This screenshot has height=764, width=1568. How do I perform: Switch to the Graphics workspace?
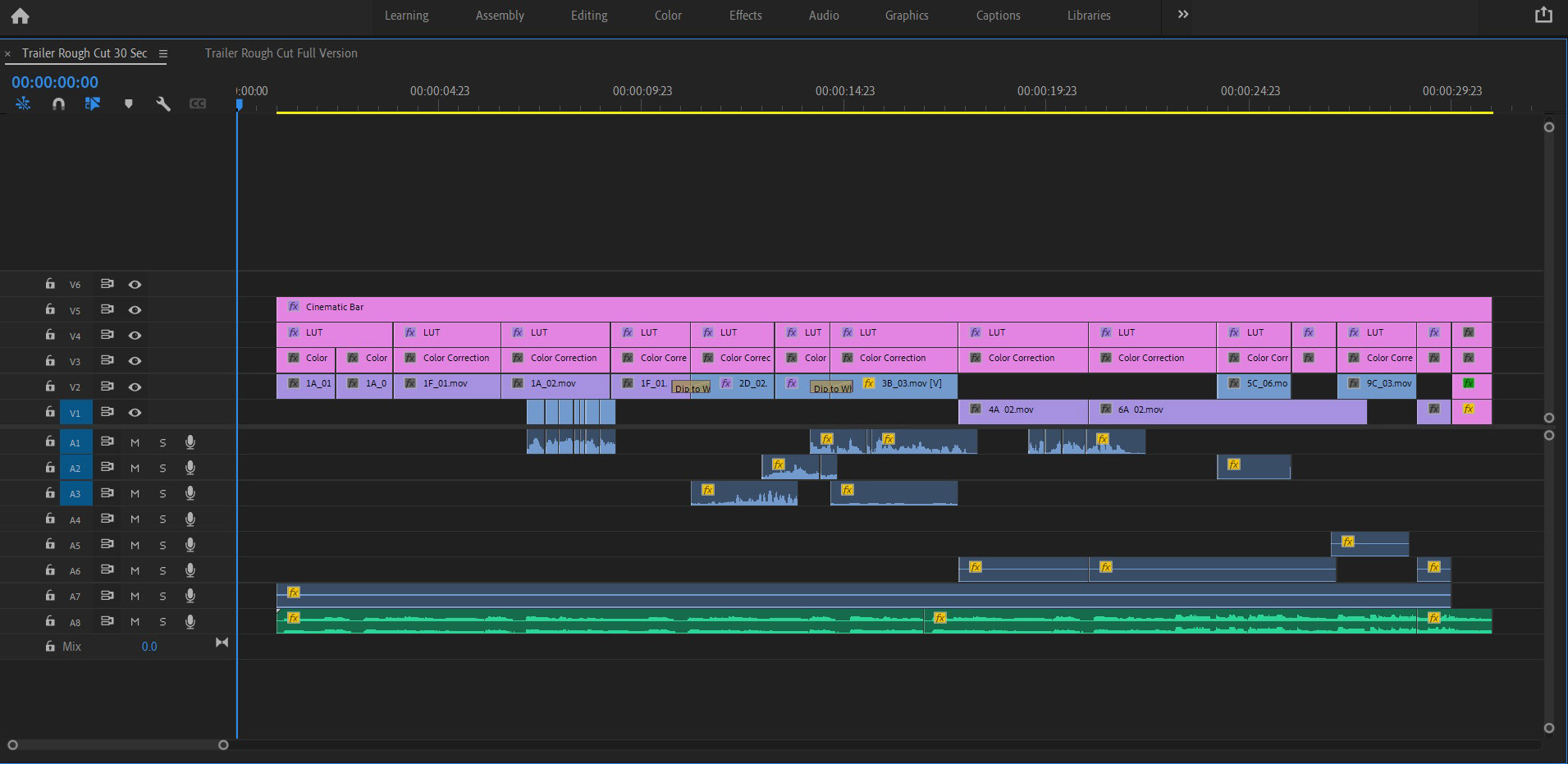point(907,16)
